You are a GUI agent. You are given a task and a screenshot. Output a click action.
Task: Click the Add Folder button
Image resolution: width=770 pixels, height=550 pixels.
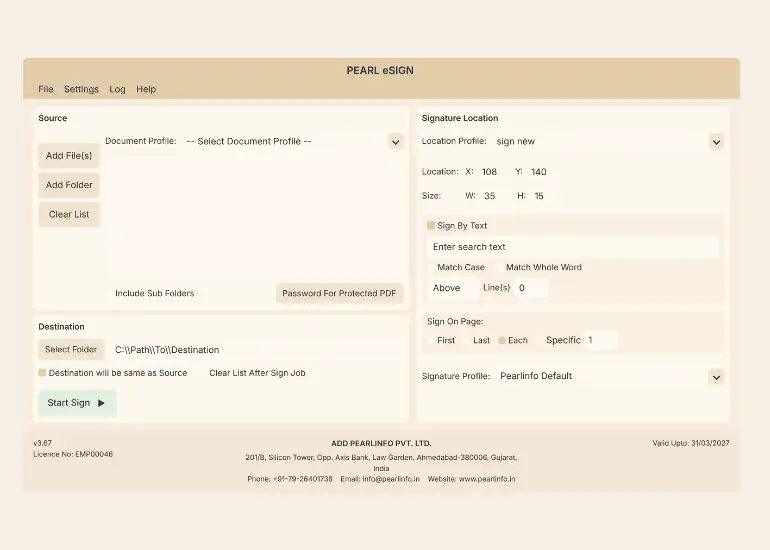click(x=69, y=185)
